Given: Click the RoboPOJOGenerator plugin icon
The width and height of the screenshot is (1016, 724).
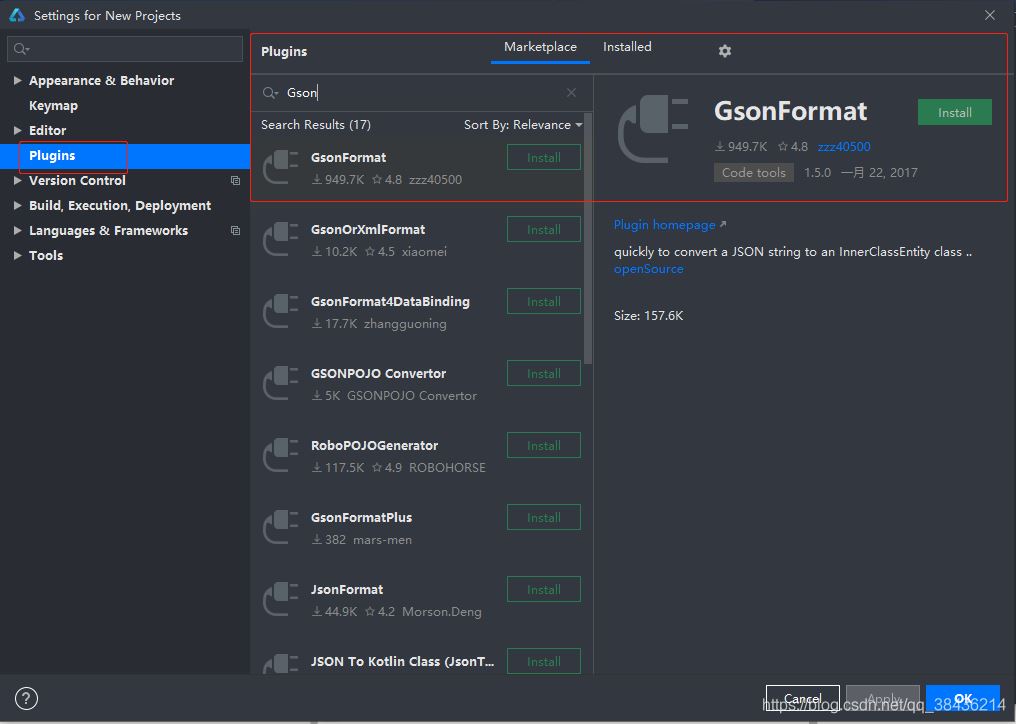Looking at the screenshot, I should pyautogui.click(x=281, y=455).
